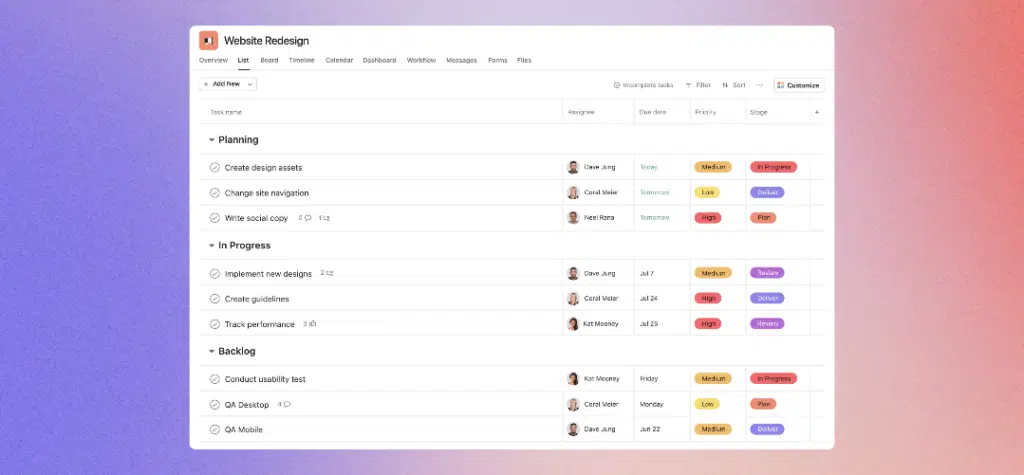Open the Filter options
1024x475 pixels.
pyautogui.click(x=697, y=85)
